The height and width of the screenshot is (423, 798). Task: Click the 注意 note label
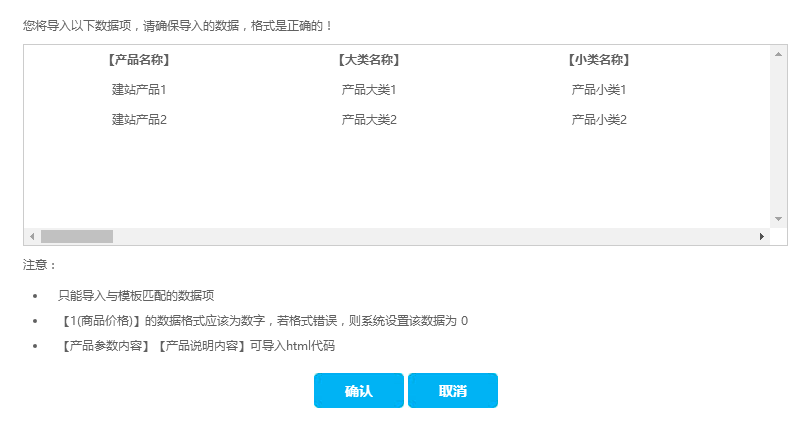click(40, 265)
